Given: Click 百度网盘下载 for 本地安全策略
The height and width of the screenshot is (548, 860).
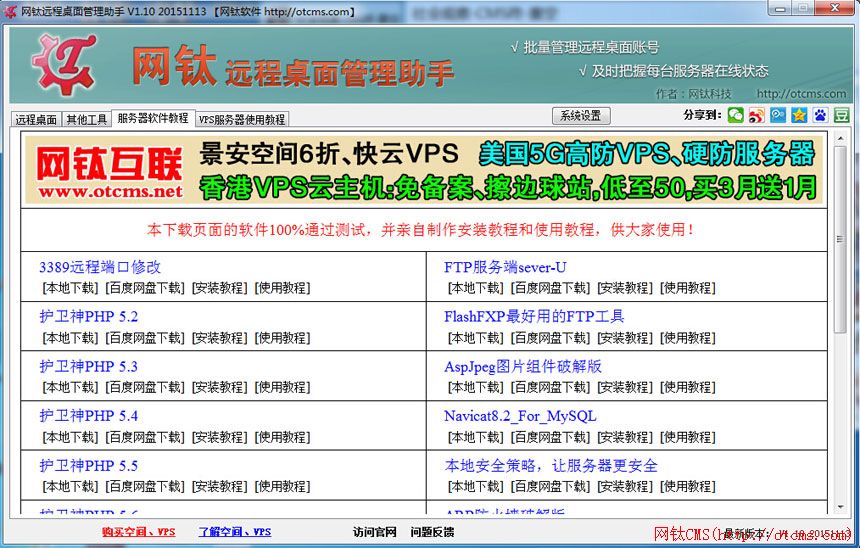Looking at the screenshot, I should click(551, 486).
